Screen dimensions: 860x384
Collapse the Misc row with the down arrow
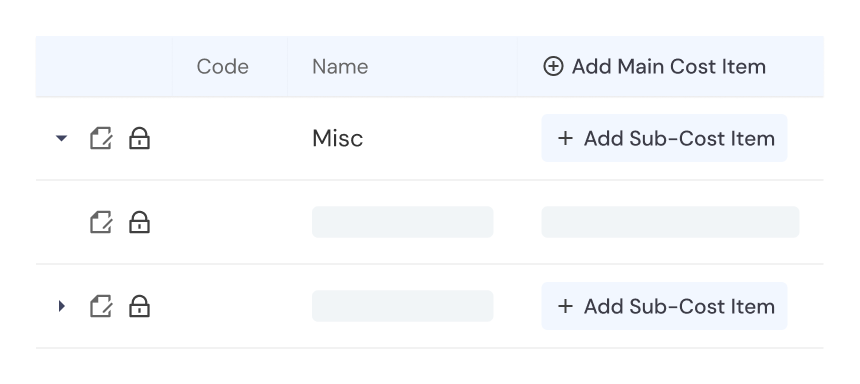click(x=61, y=138)
